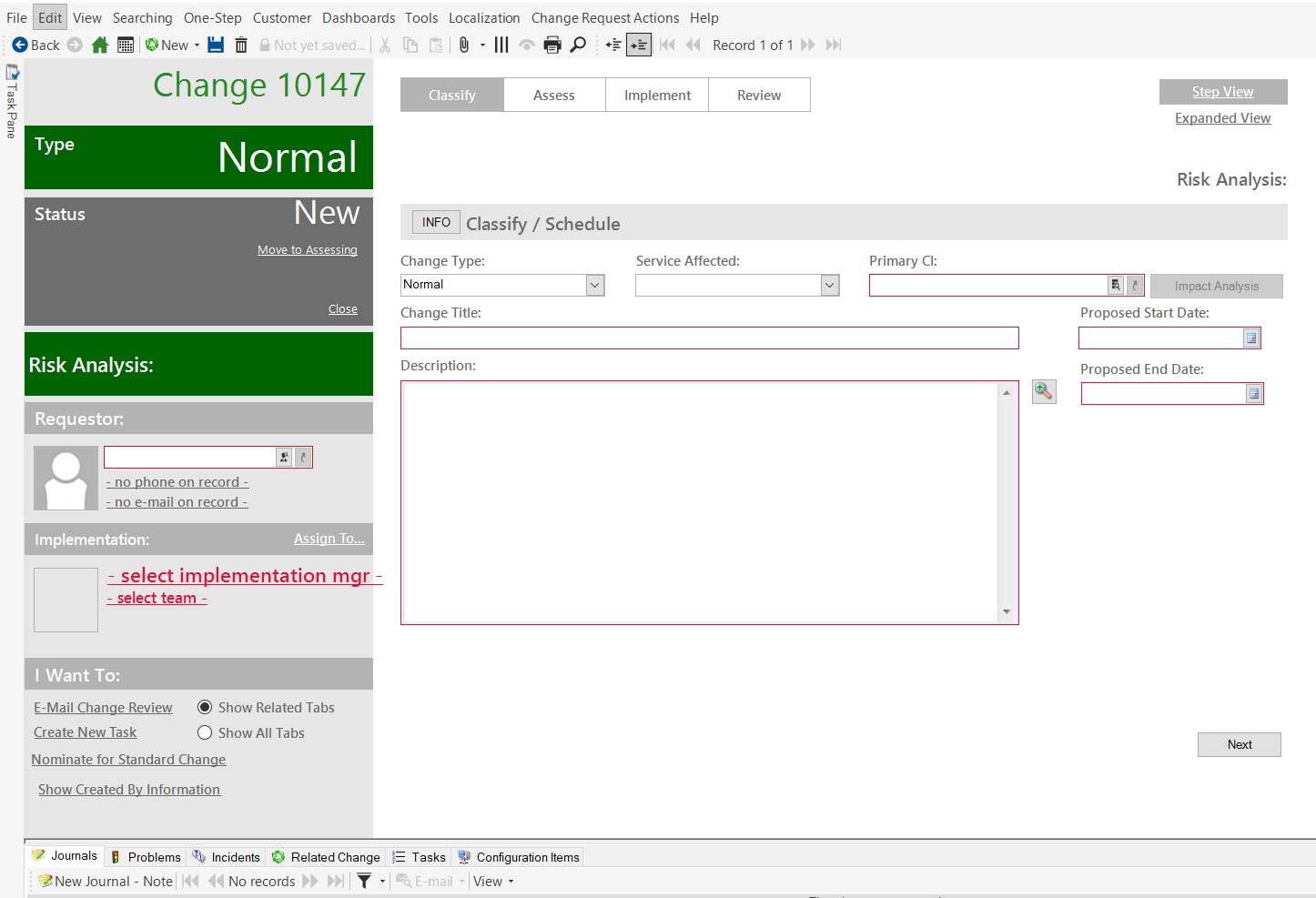The width and height of the screenshot is (1316, 898).
Task: Open search with the magnifying glass icon
Action: (578, 45)
